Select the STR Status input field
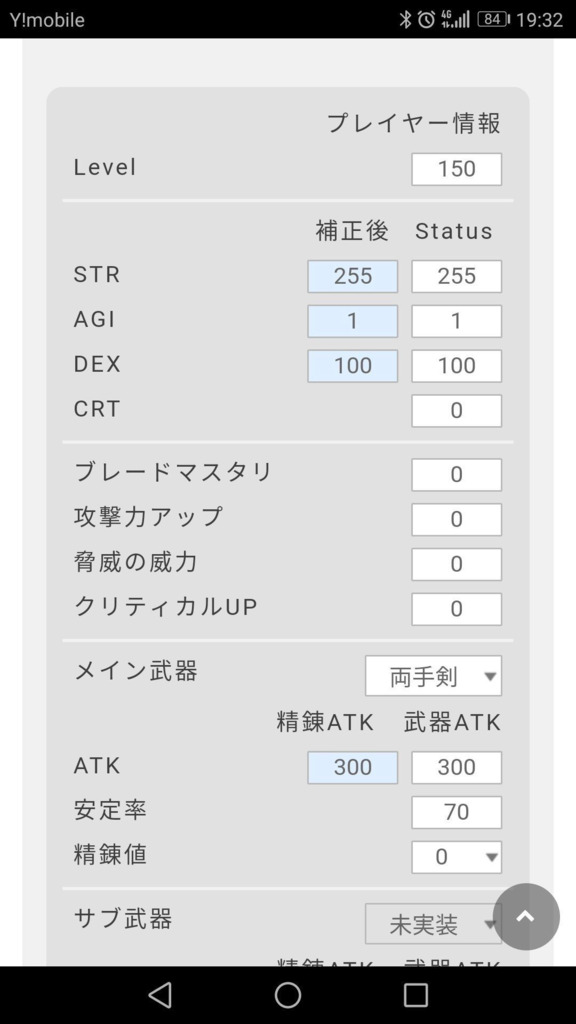576x1024 pixels. coord(456,276)
